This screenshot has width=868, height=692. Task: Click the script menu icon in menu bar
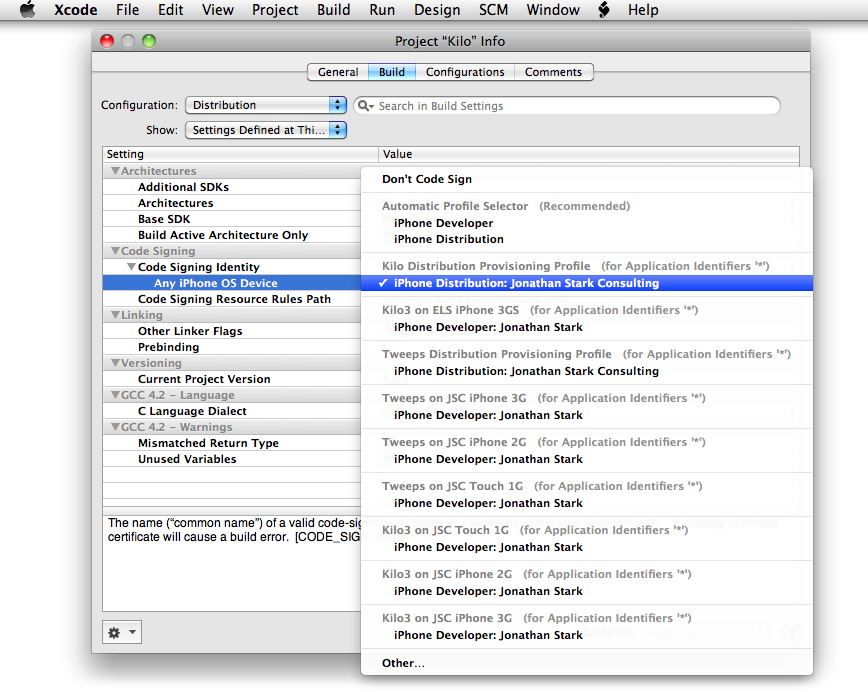tap(604, 10)
